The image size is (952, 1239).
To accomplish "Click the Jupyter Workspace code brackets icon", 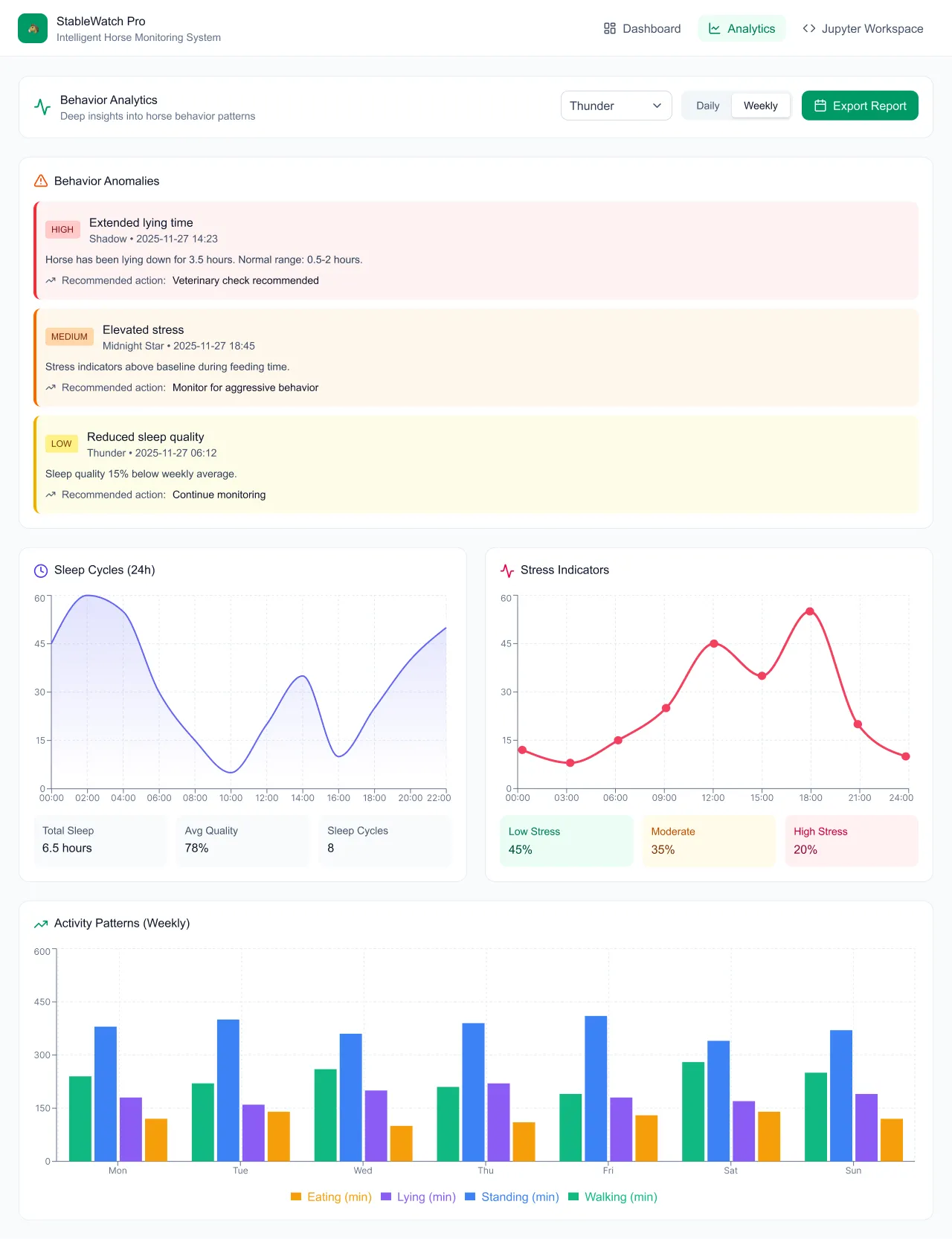I will (x=809, y=28).
